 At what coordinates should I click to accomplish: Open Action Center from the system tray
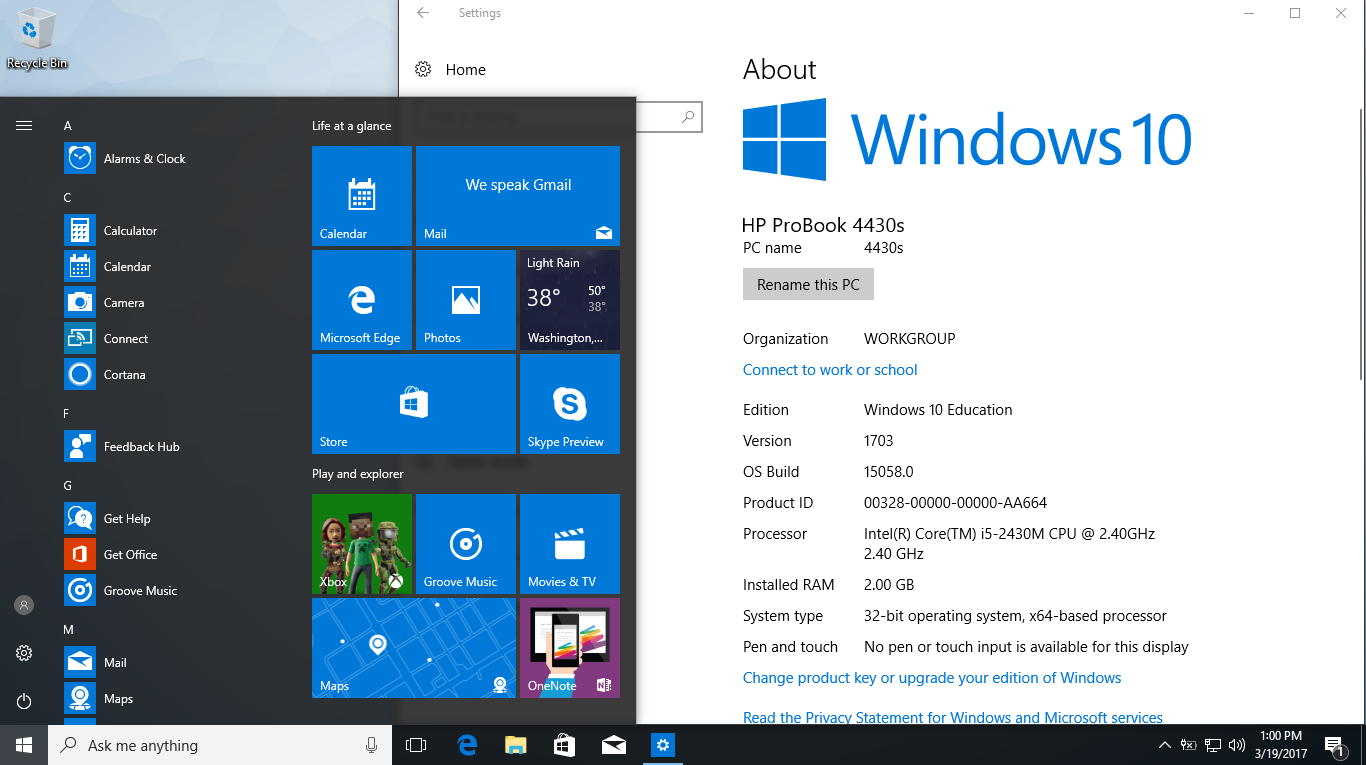tap(1334, 745)
